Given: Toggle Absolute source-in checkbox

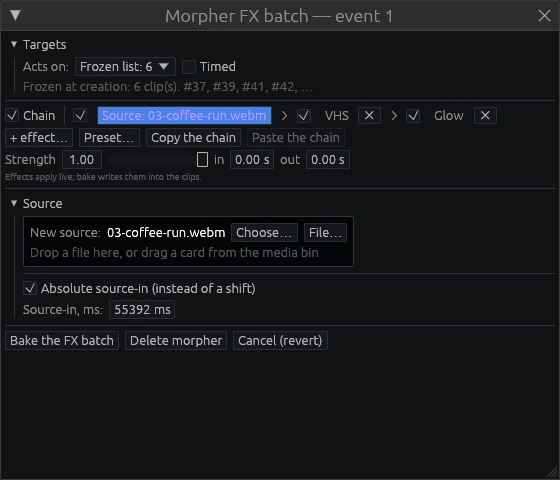Looking at the screenshot, I should (30, 288).
